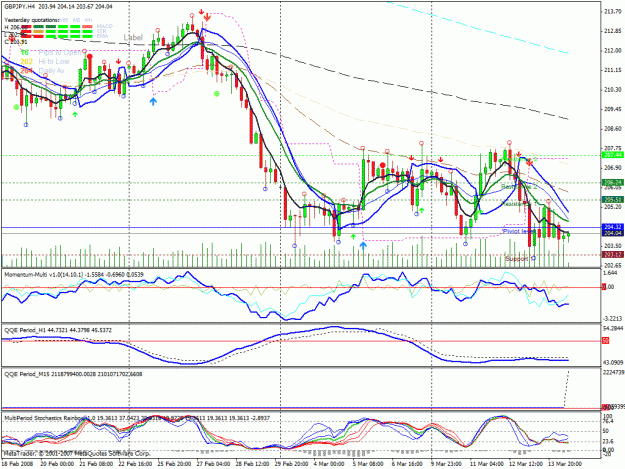
Task: Click the solid red dot beside 5 Mar candles
Action: (383, 165)
